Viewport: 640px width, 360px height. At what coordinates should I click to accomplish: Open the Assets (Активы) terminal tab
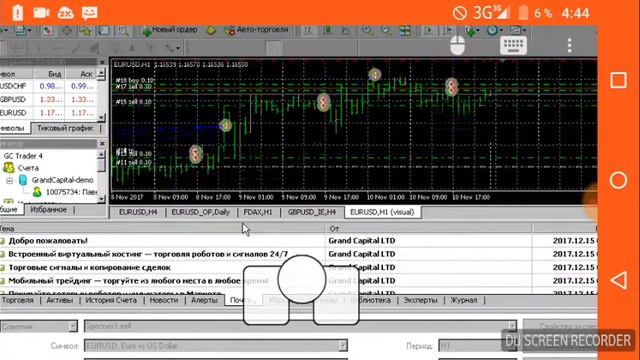pos(60,300)
